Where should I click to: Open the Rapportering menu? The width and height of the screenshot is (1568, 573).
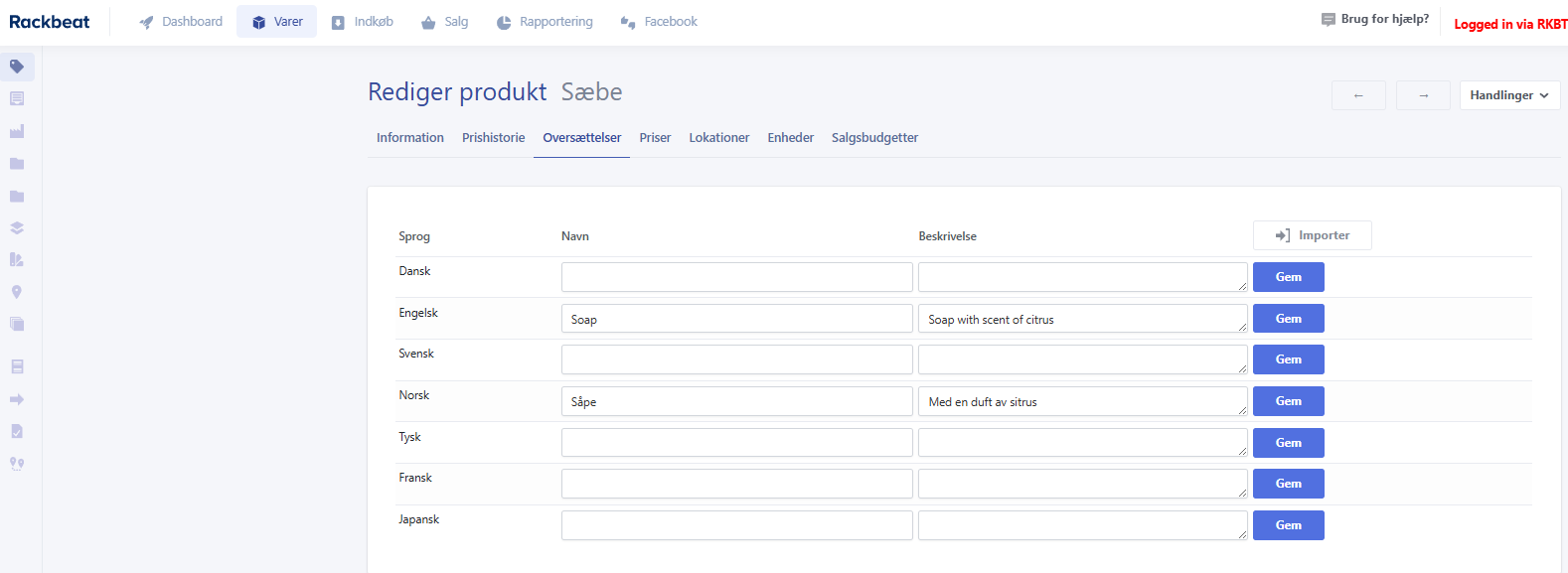pyautogui.click(x=545, y=22)
